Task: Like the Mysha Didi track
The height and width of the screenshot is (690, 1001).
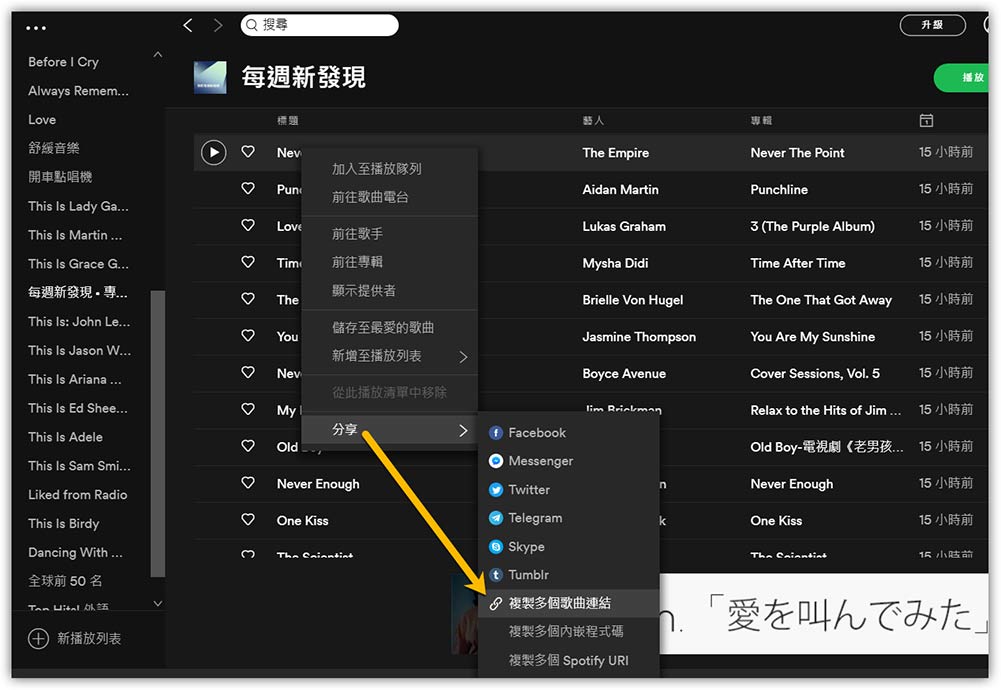Action: (x=248, y=262)
